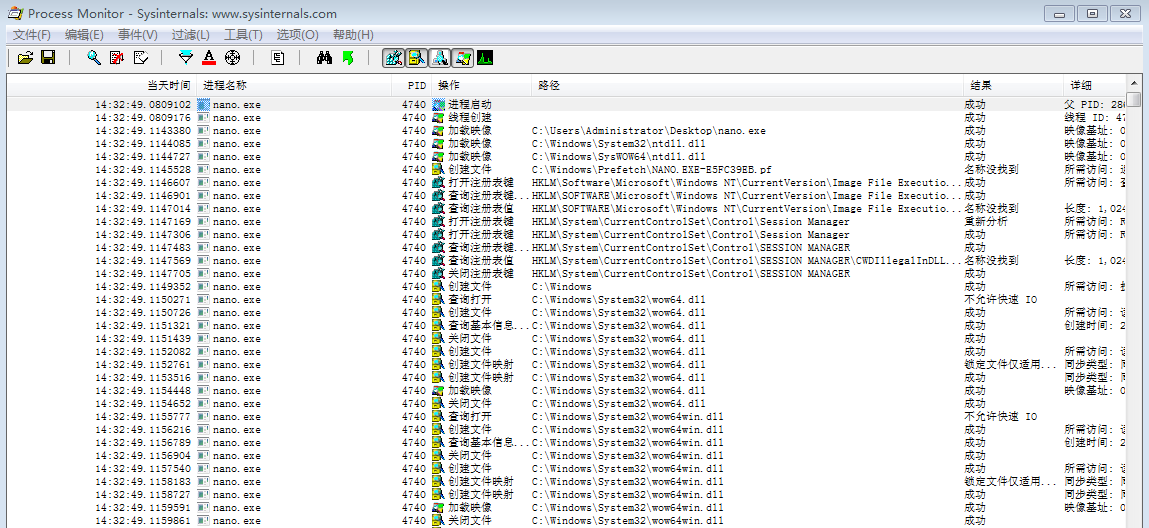Click file icon in row 14:32:49.1149352

439,286
